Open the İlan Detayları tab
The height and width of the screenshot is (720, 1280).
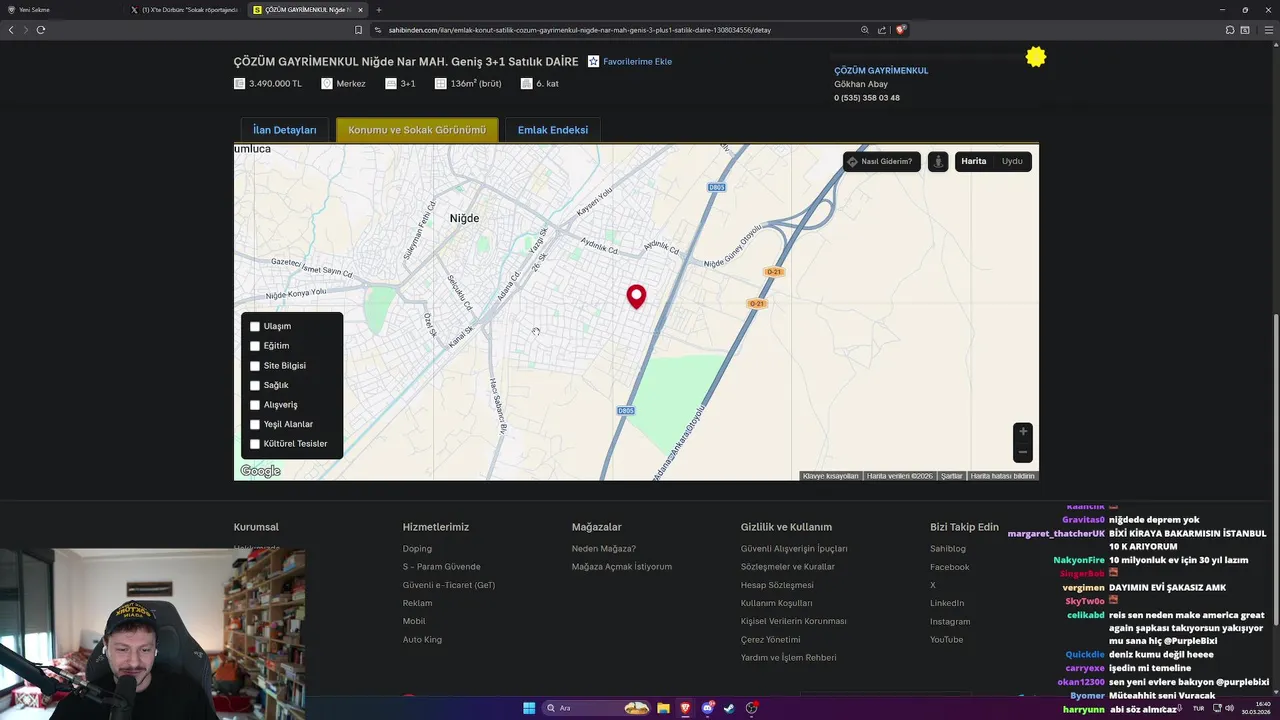[x=284, y=130]
